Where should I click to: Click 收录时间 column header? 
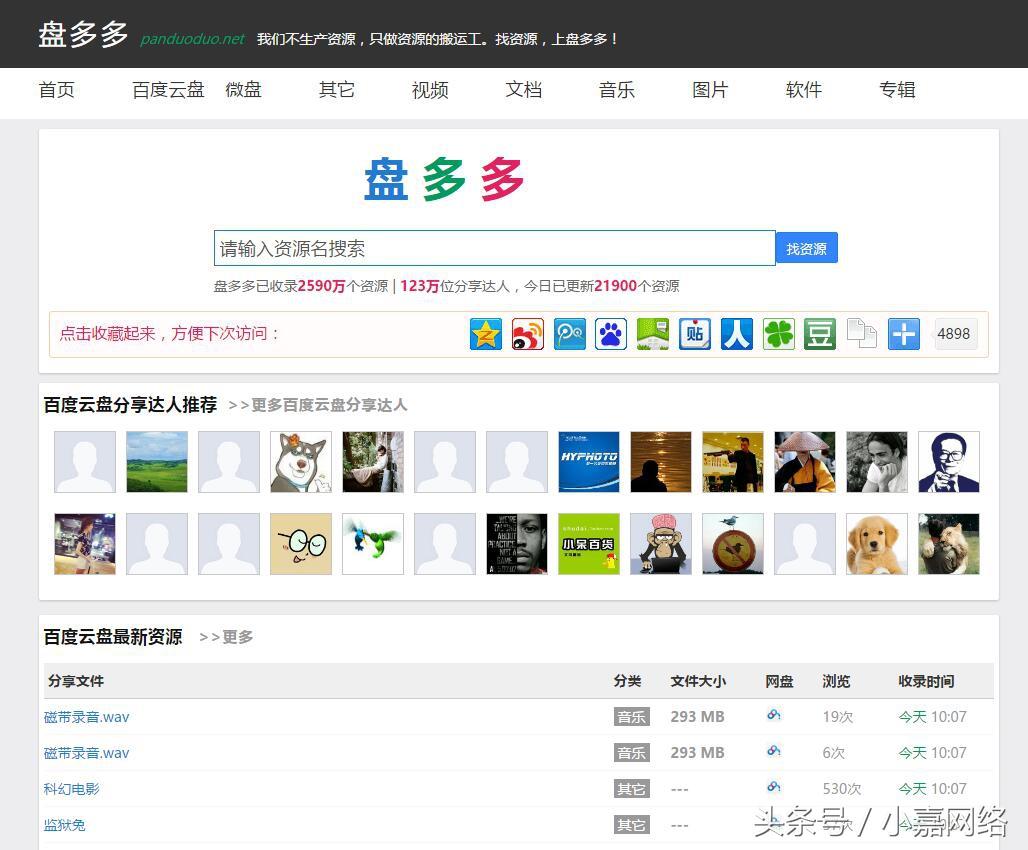pyautogui.click(x=926, y=681)
